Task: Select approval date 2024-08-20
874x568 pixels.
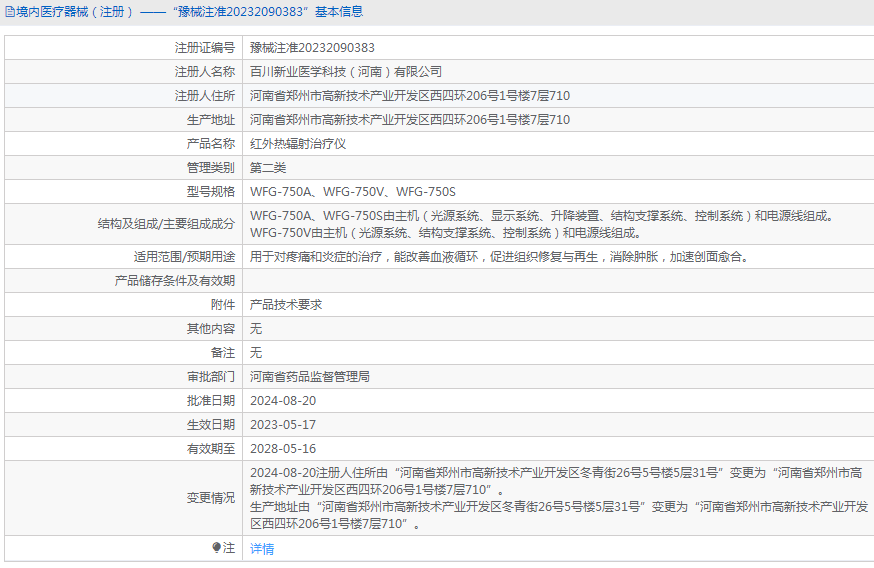Action: pyautogui.click(x=283, y=401)
